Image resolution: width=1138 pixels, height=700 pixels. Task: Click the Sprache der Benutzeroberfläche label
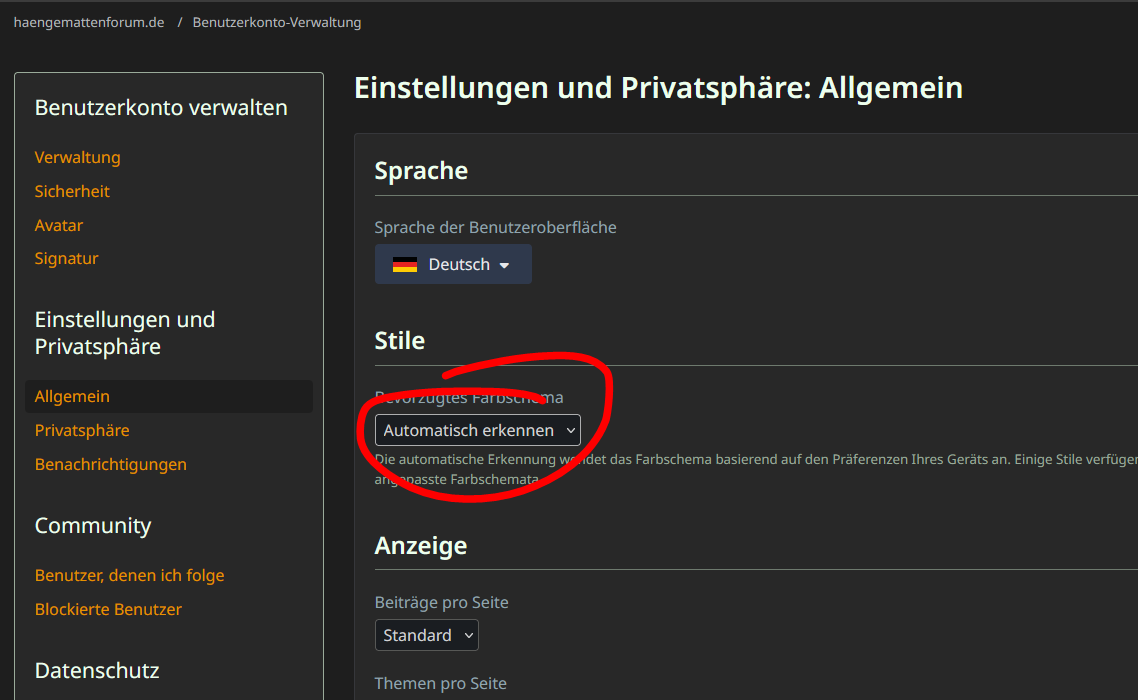pyautogui.click(x=495, y=227)
